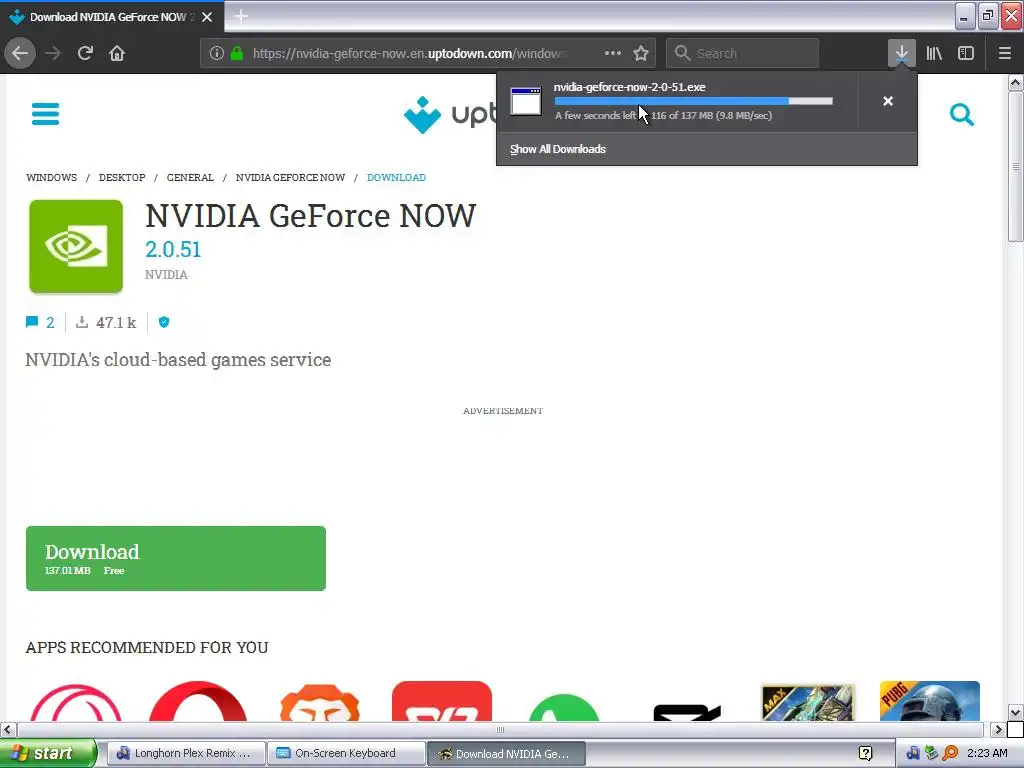1024x768 pixels.
Task: Click the nvidia-geforce-now-2-0-51.exe file icon
Action: point(526,101)
